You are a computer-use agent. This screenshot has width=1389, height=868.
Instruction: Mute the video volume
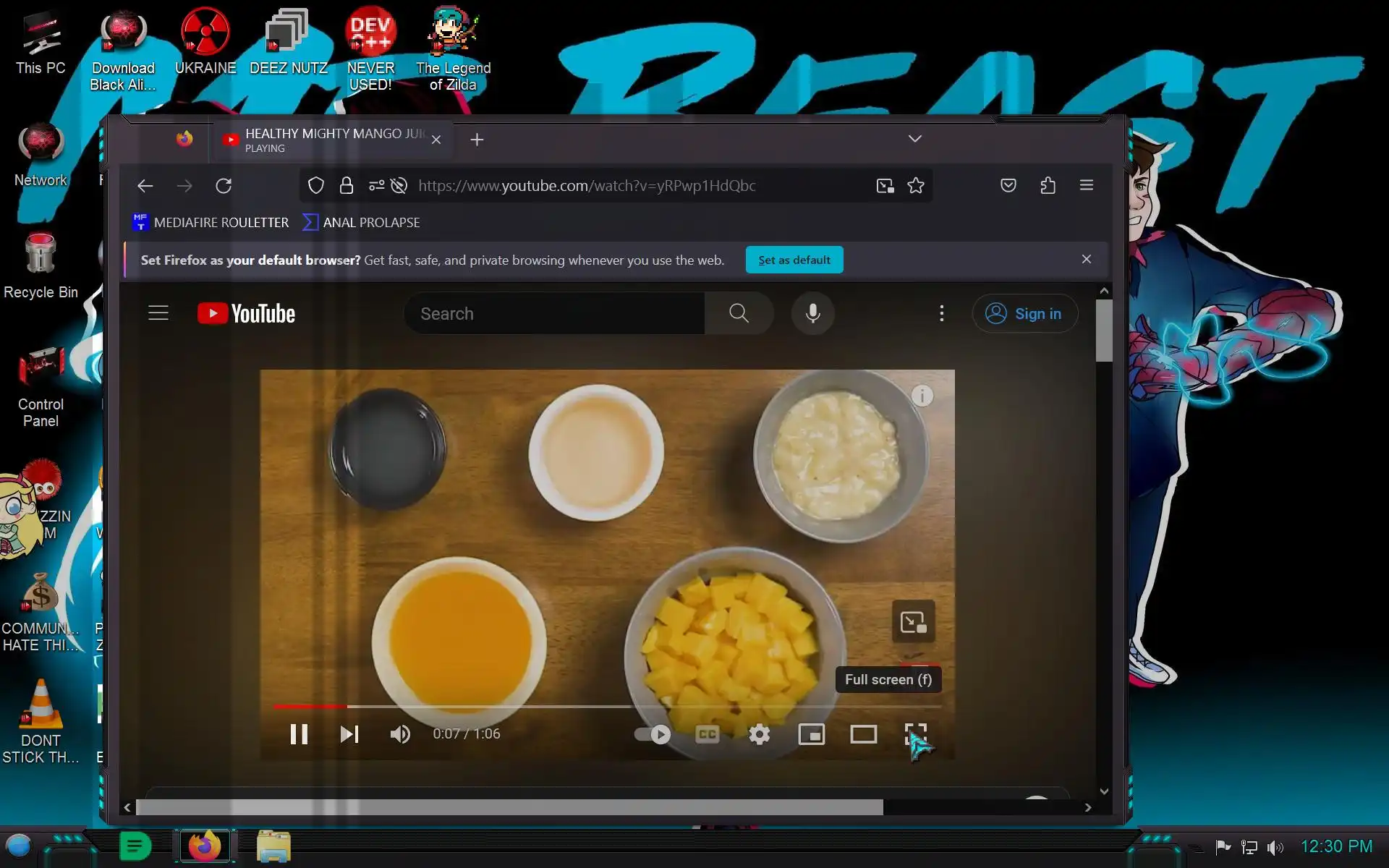click(x=400, y=734)
